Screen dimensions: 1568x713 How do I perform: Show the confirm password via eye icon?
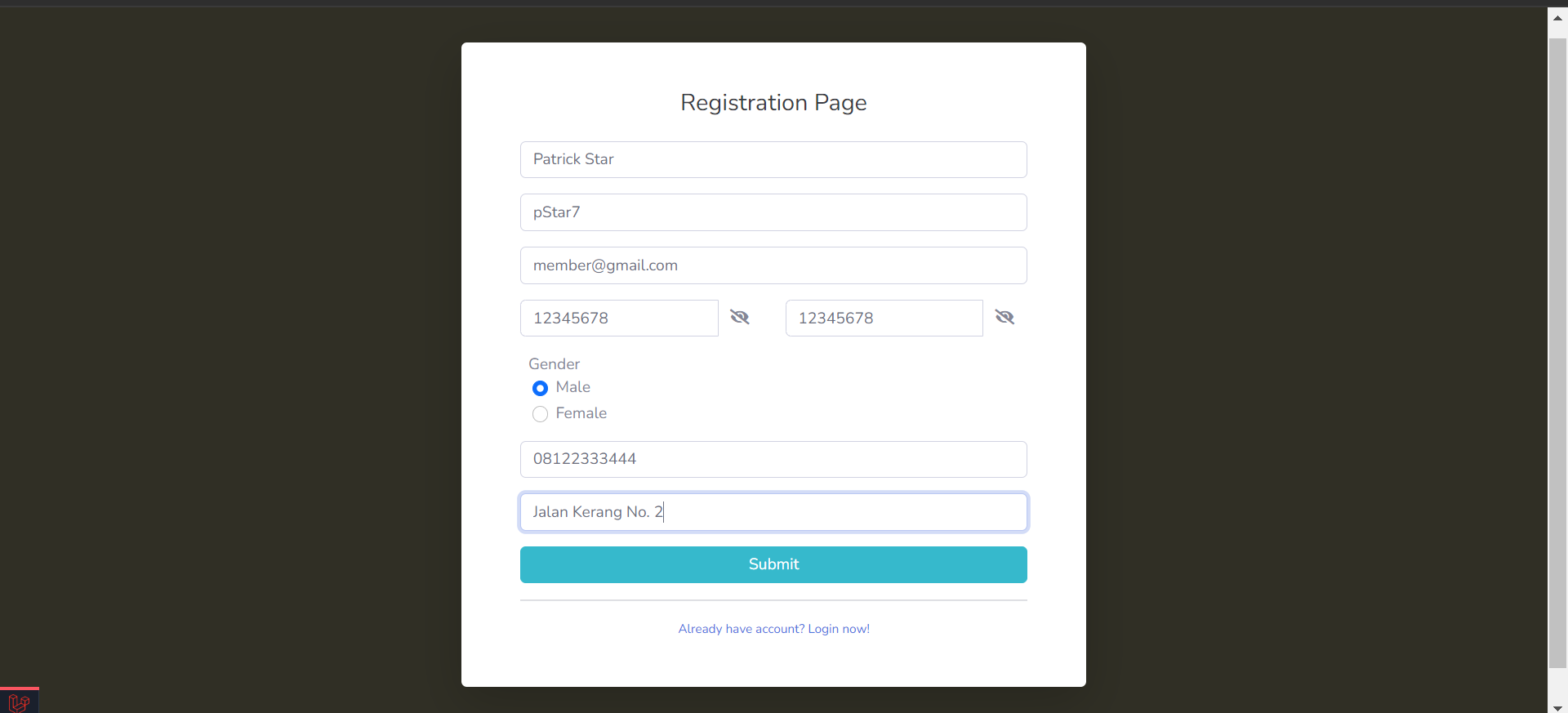point(1004,318)
